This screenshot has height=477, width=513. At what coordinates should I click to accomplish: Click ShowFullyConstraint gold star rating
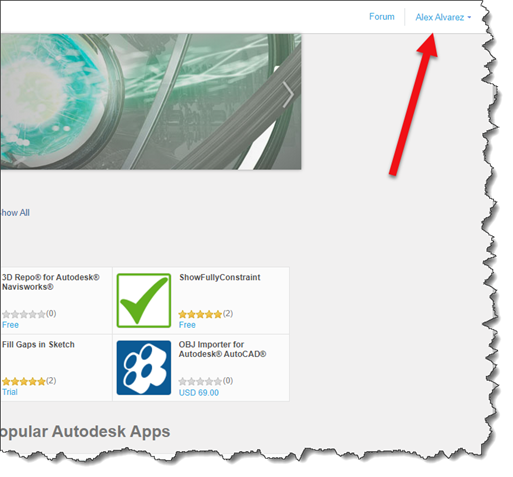click(x=200, y=314)
